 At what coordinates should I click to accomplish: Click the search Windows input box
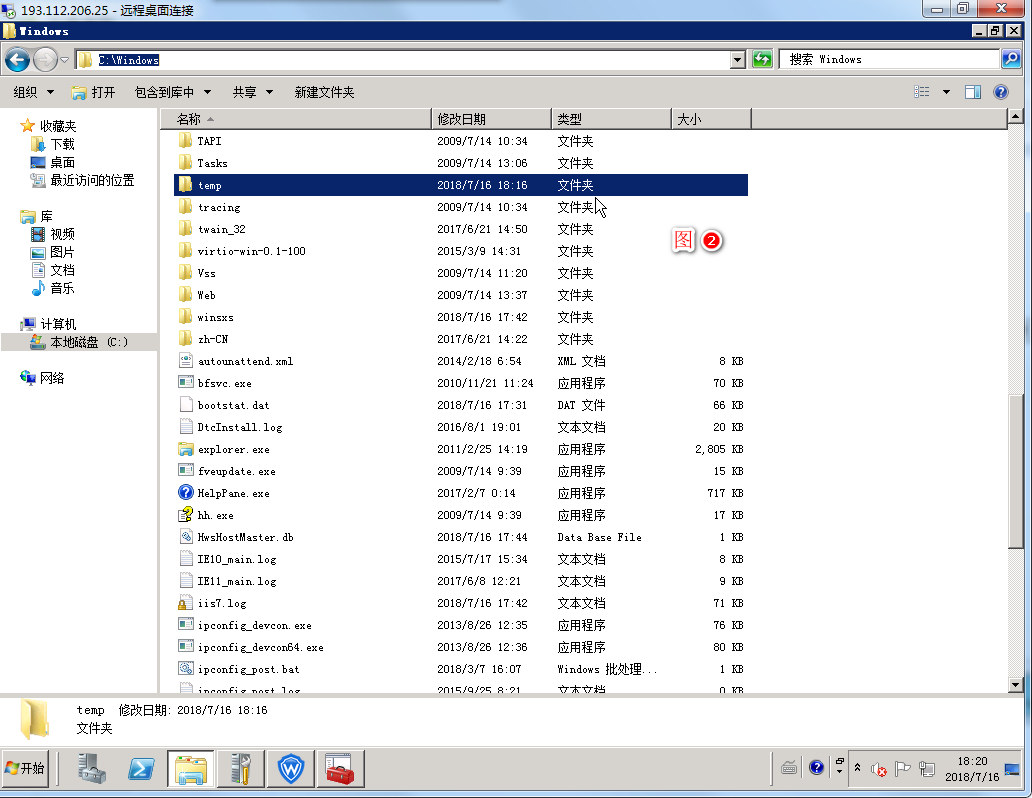click(888, 60)
